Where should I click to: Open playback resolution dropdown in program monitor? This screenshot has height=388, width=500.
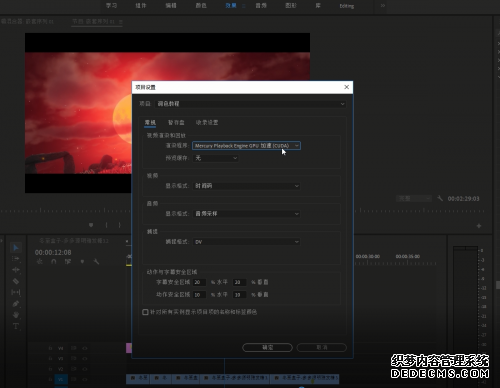pyautogui.click(x=414, y=199)
